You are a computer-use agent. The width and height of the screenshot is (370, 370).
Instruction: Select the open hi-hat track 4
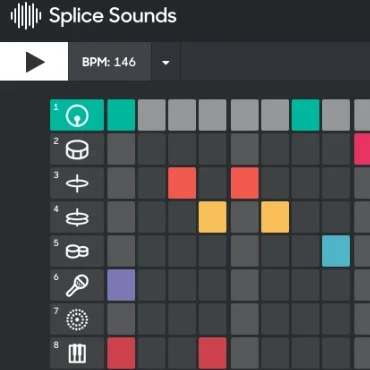point(77,217)
